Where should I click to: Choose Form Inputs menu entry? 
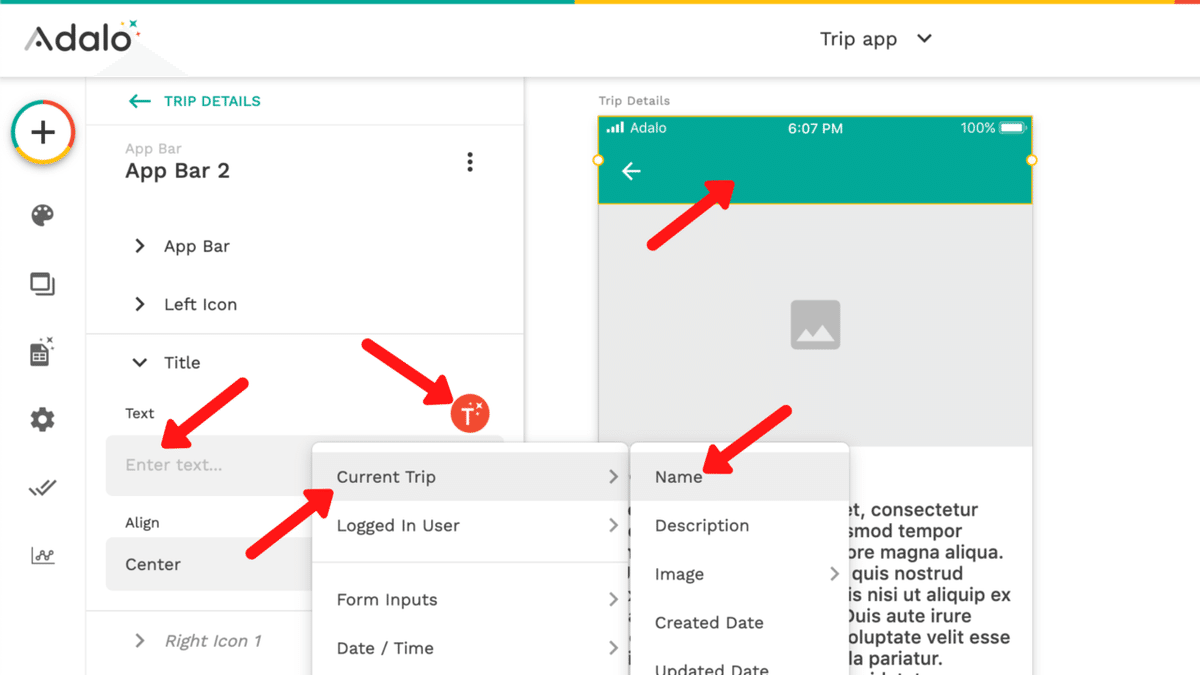point(470,599)
